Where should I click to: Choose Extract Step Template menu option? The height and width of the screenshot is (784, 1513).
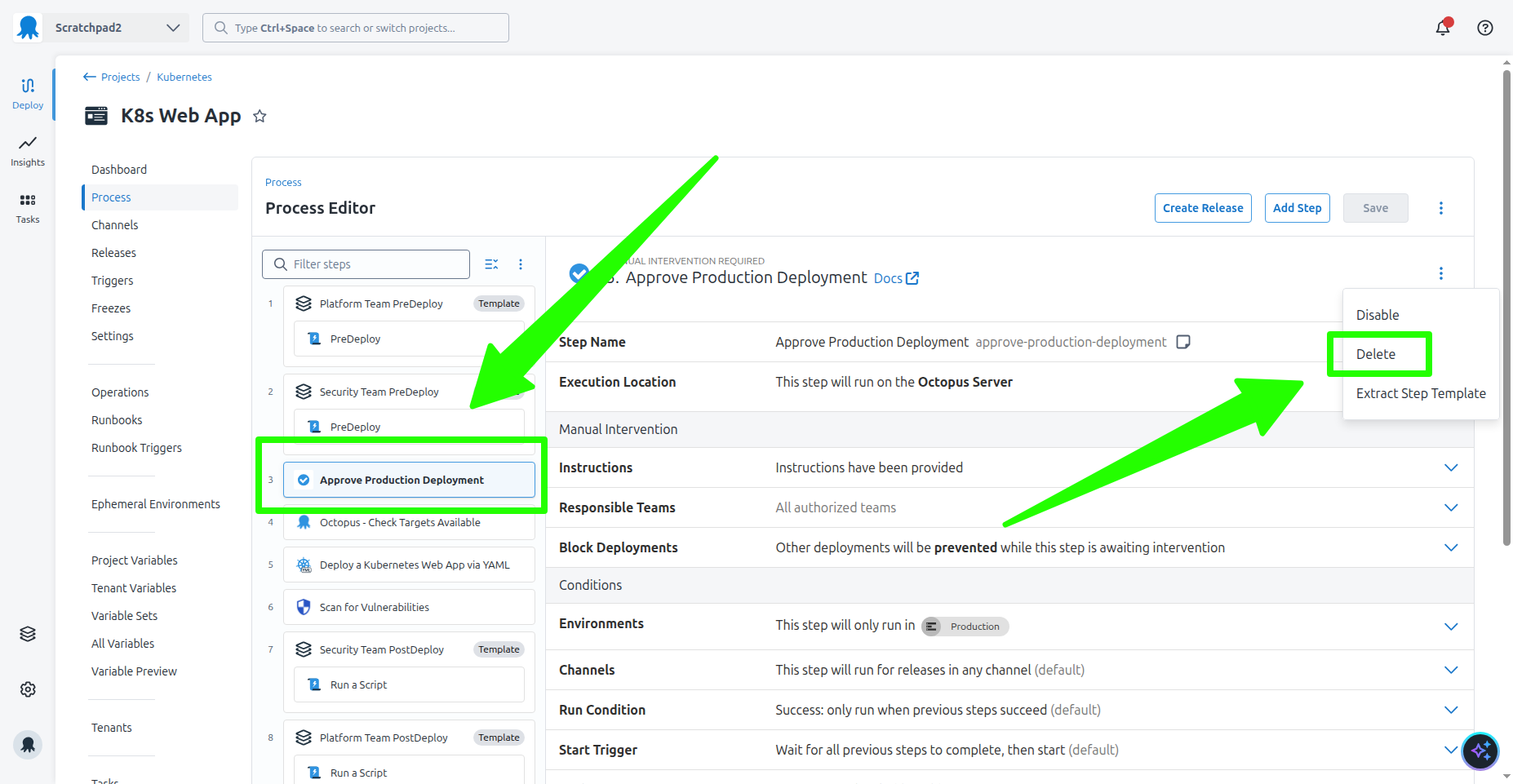(1420, 393)
